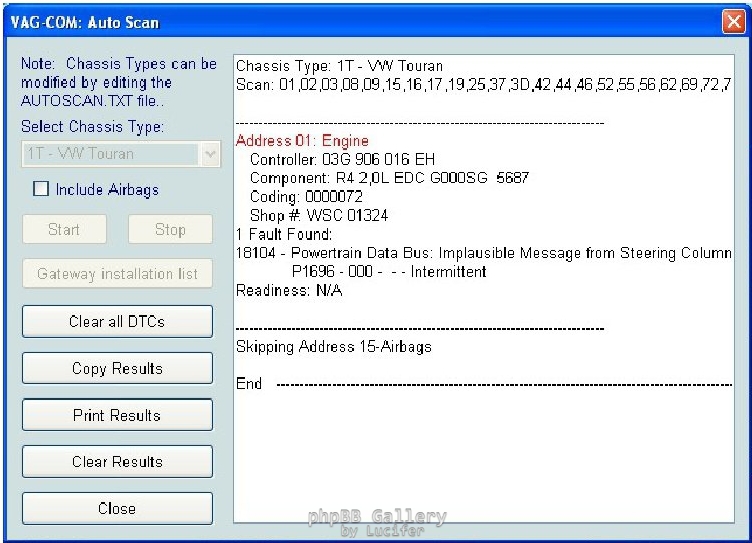Open the Gateway installation list

coord(117,274)
